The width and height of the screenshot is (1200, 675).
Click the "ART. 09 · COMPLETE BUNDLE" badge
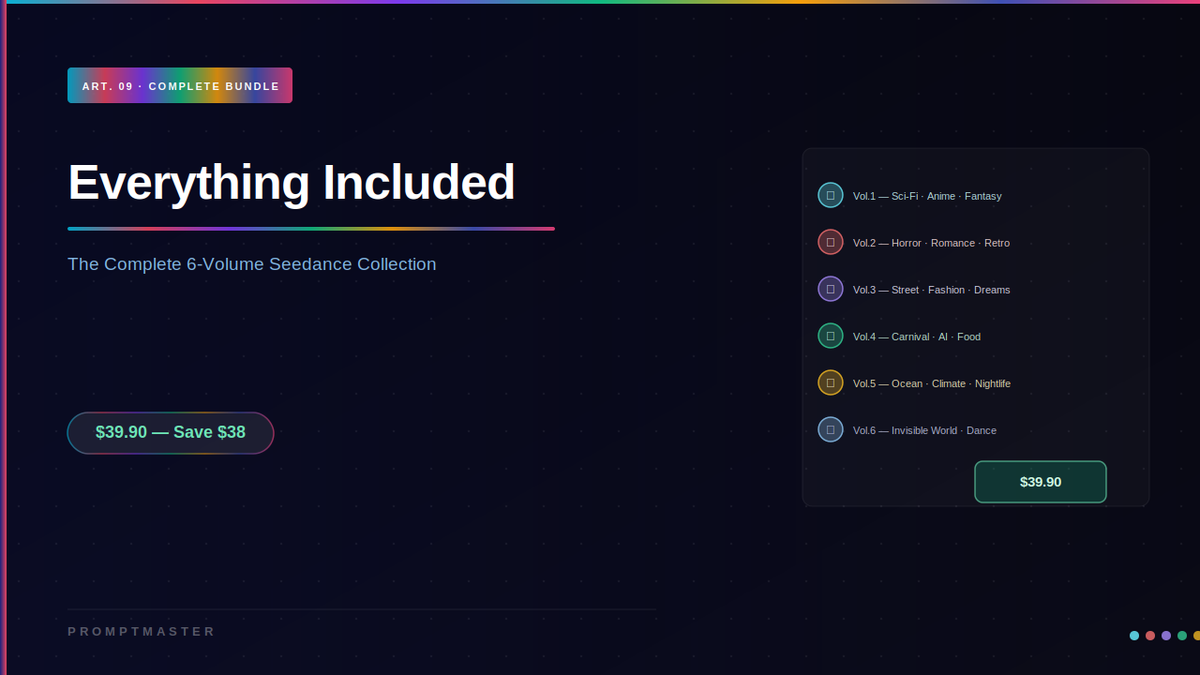pyautogui.click(x=180, y=86)
